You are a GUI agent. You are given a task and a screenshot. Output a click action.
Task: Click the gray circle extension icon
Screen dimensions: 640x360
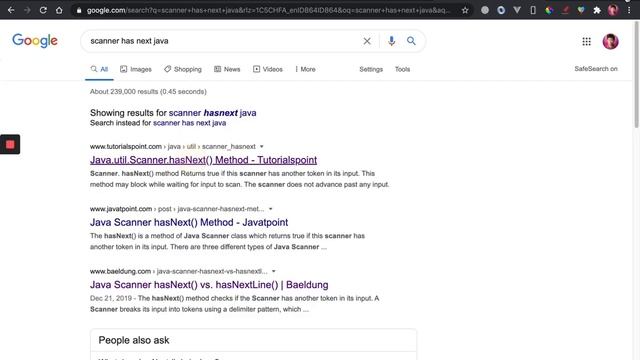484,10
